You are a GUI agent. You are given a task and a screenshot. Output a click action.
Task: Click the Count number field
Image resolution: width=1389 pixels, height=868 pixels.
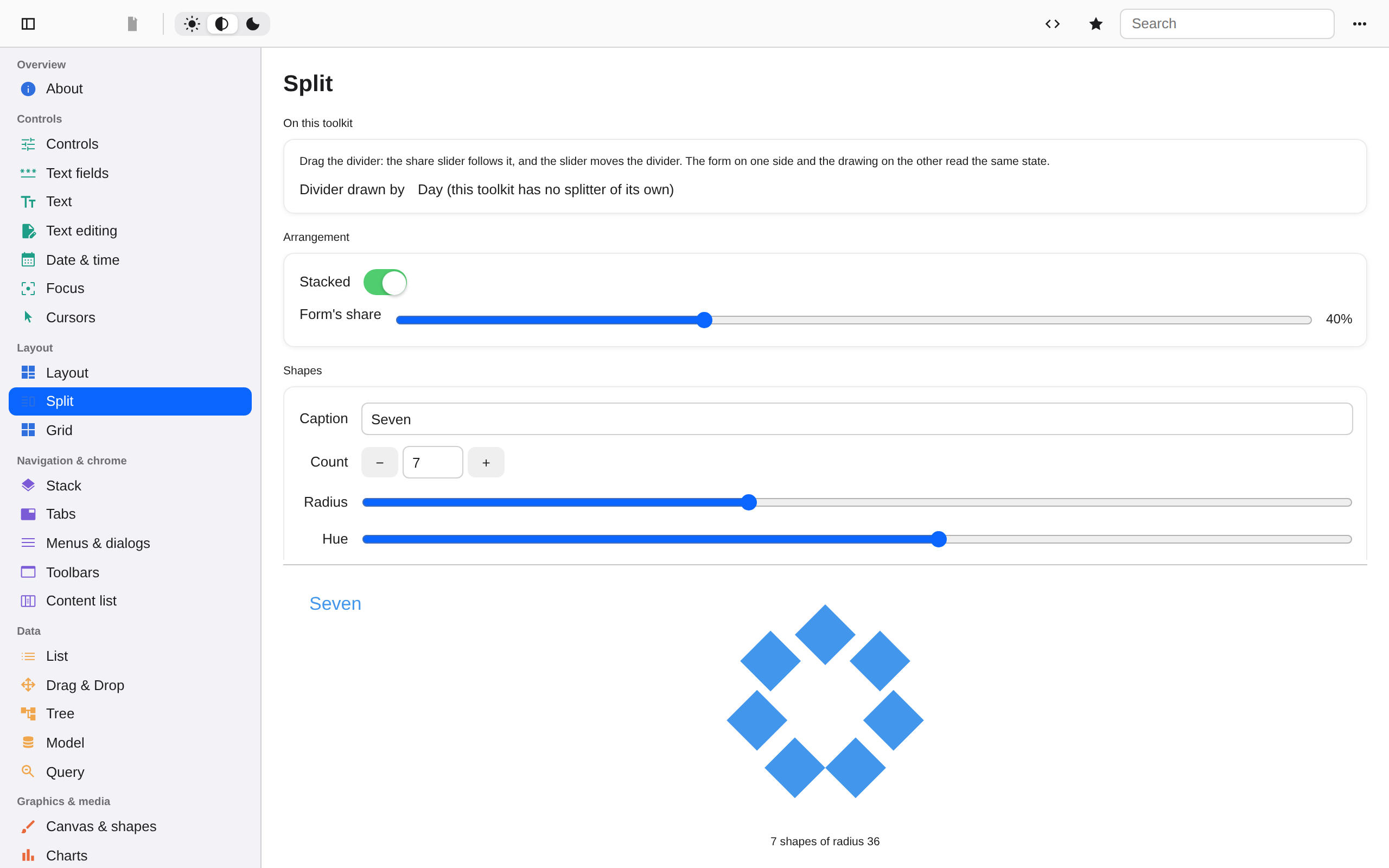(x=433, y=462)
